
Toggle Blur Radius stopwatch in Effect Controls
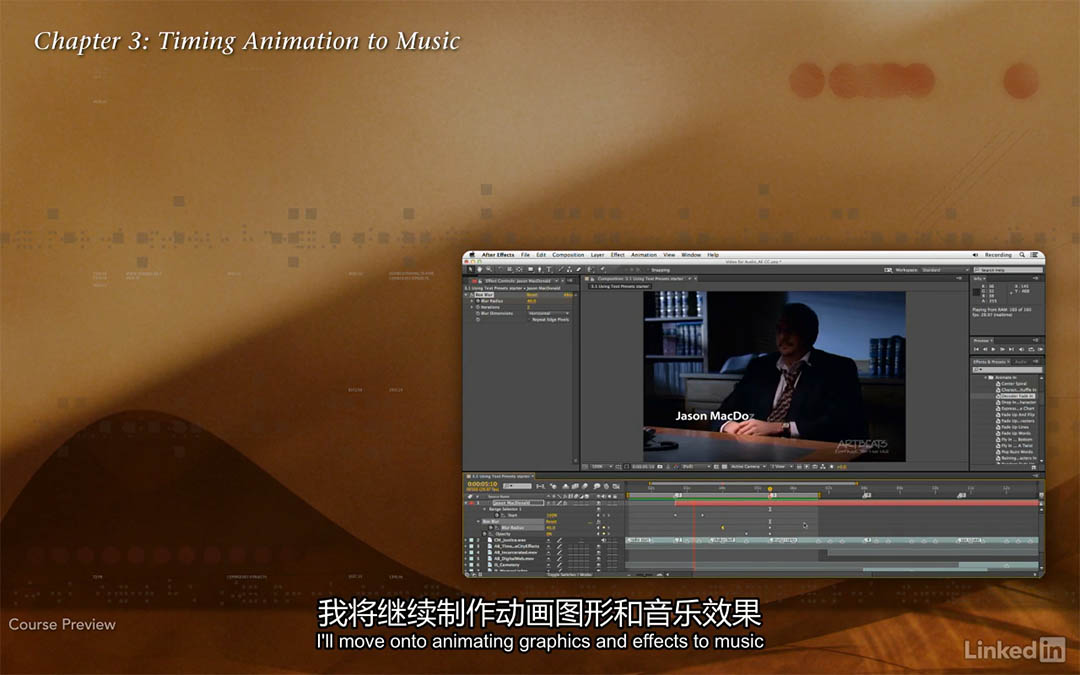pos(478,301)
